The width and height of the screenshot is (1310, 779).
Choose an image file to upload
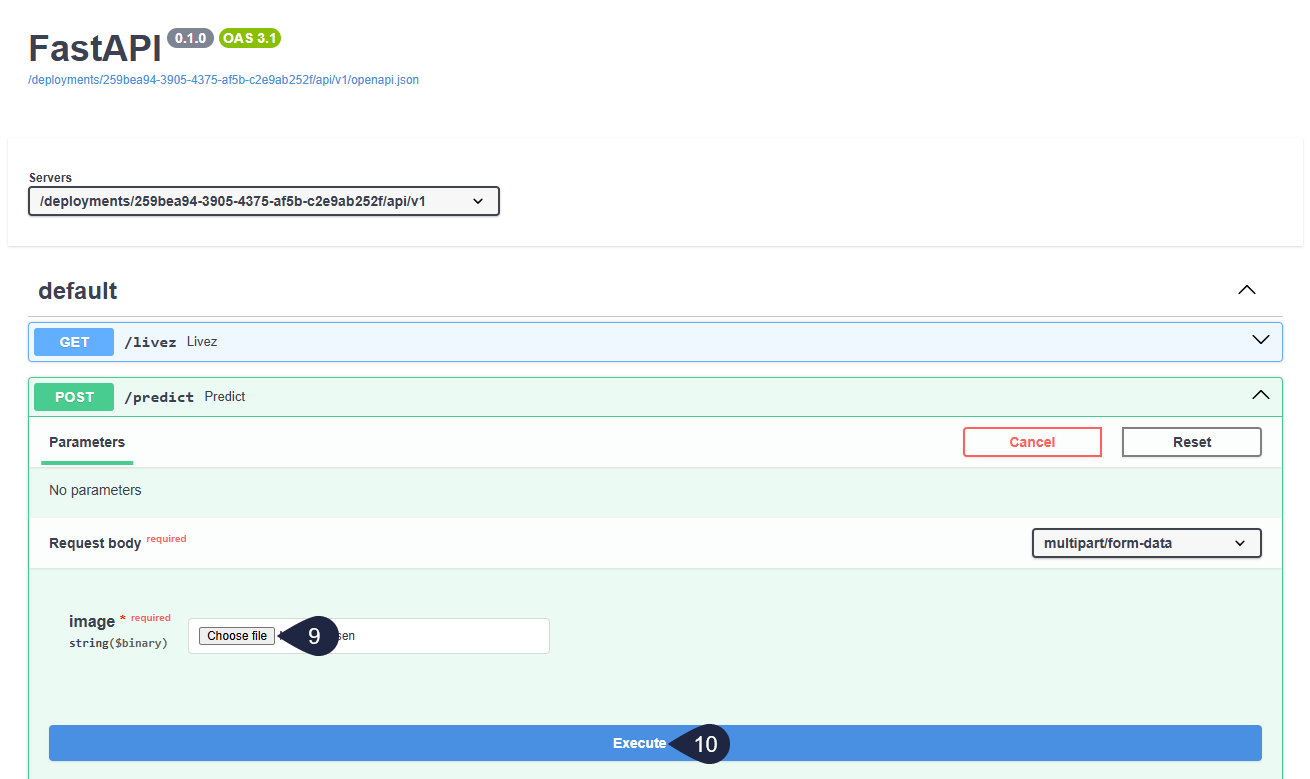coord(237,636)
